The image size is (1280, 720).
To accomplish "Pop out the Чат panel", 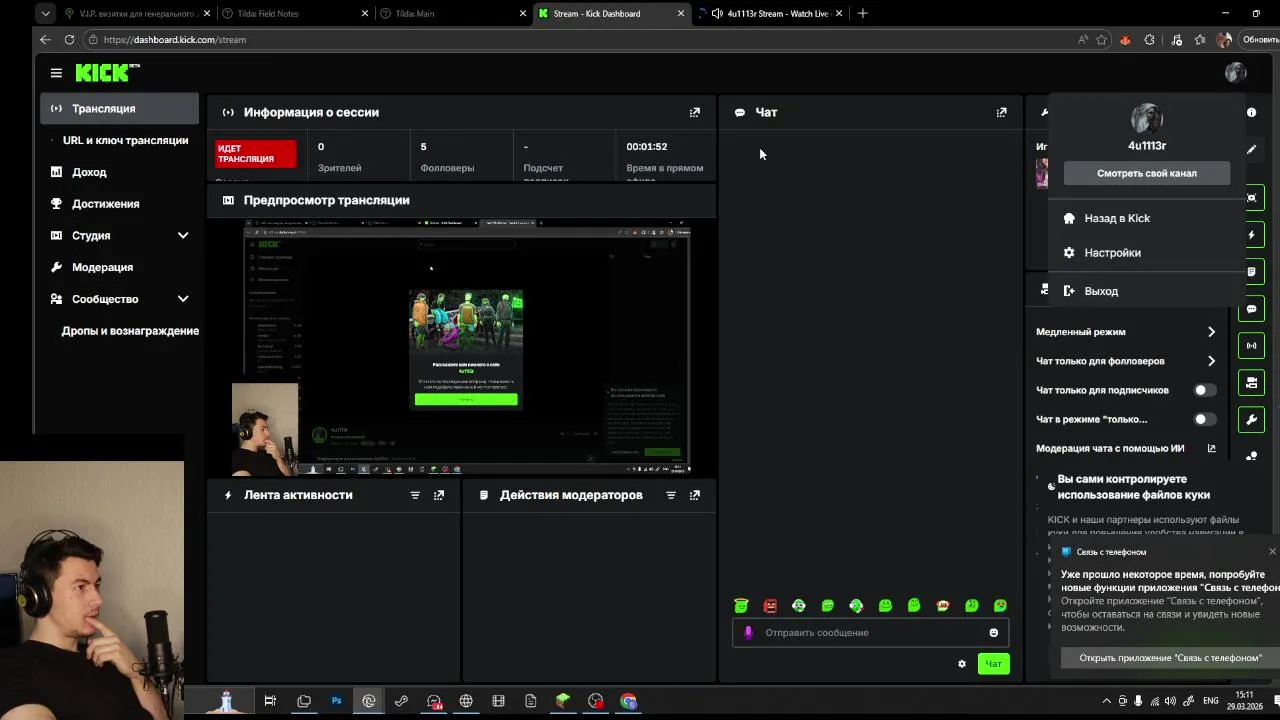I will click(x=1001, y=112).
